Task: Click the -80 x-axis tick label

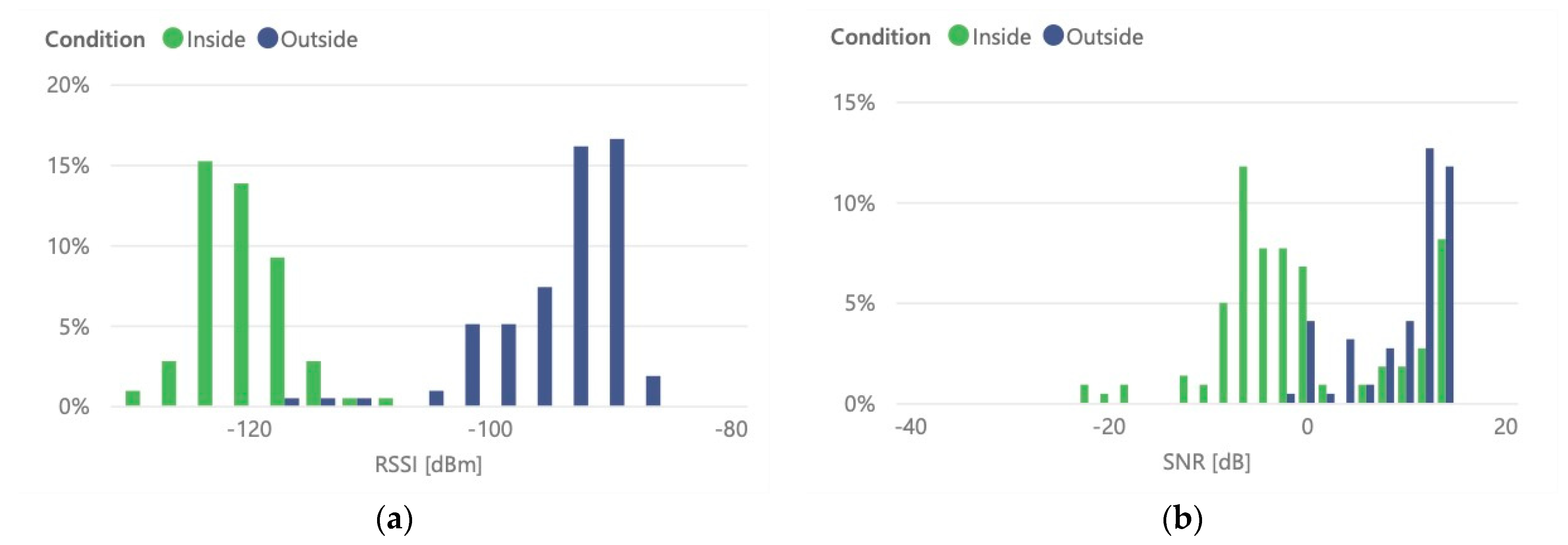Action: [x=730, y=429]
